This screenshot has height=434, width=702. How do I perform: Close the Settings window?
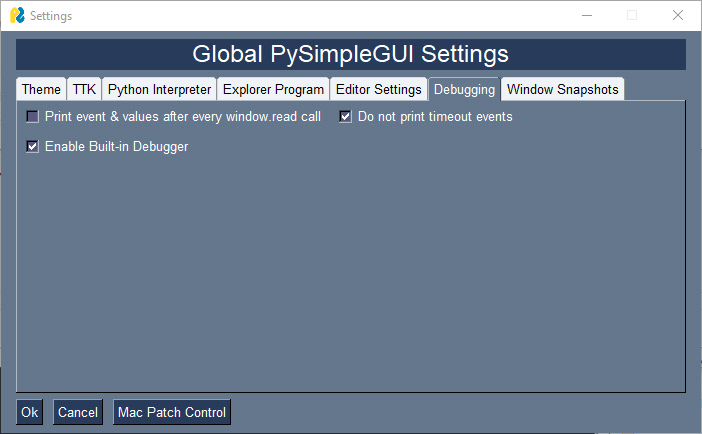(x=678, y=16)
